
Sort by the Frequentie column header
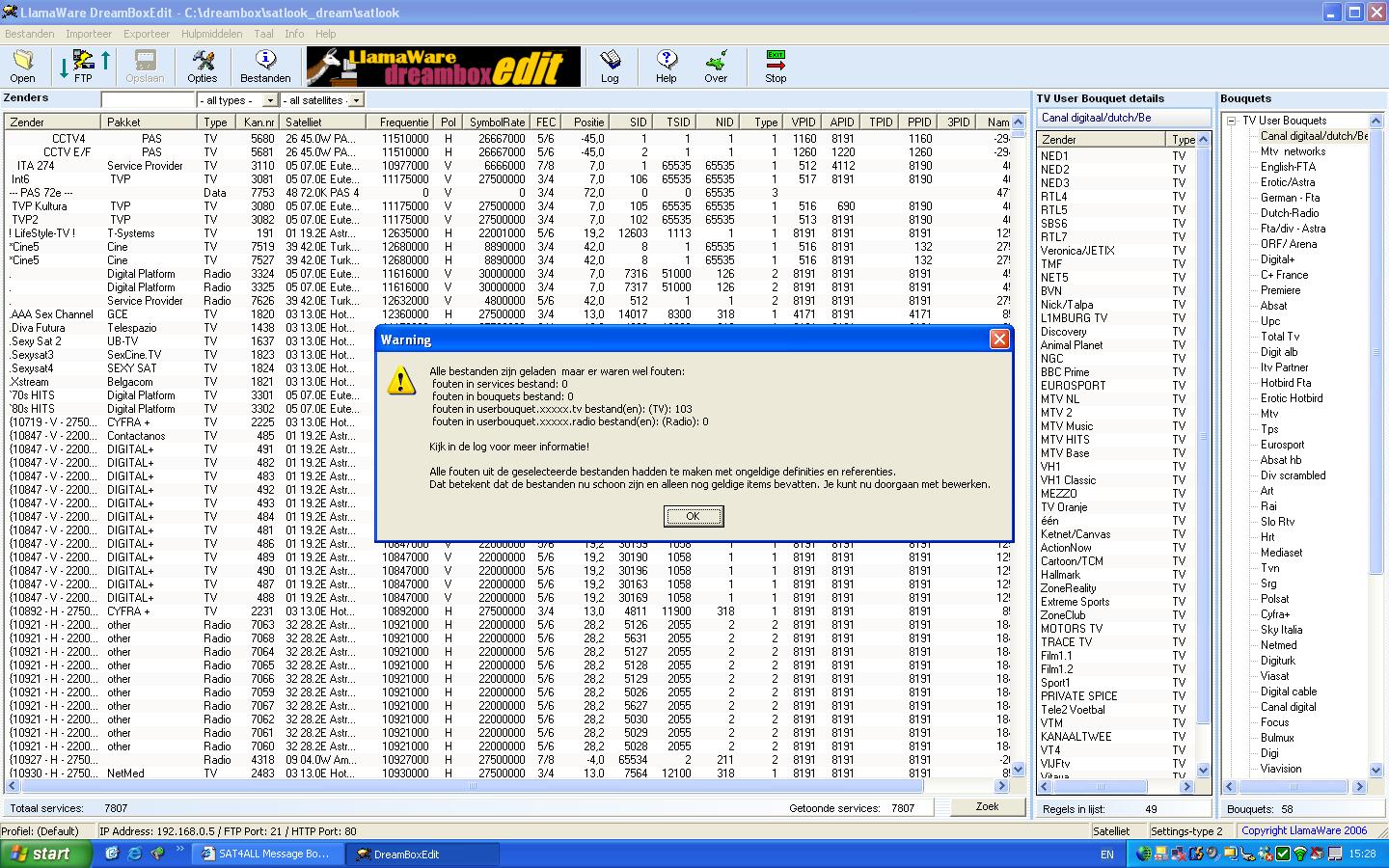(x=399, y=122)
